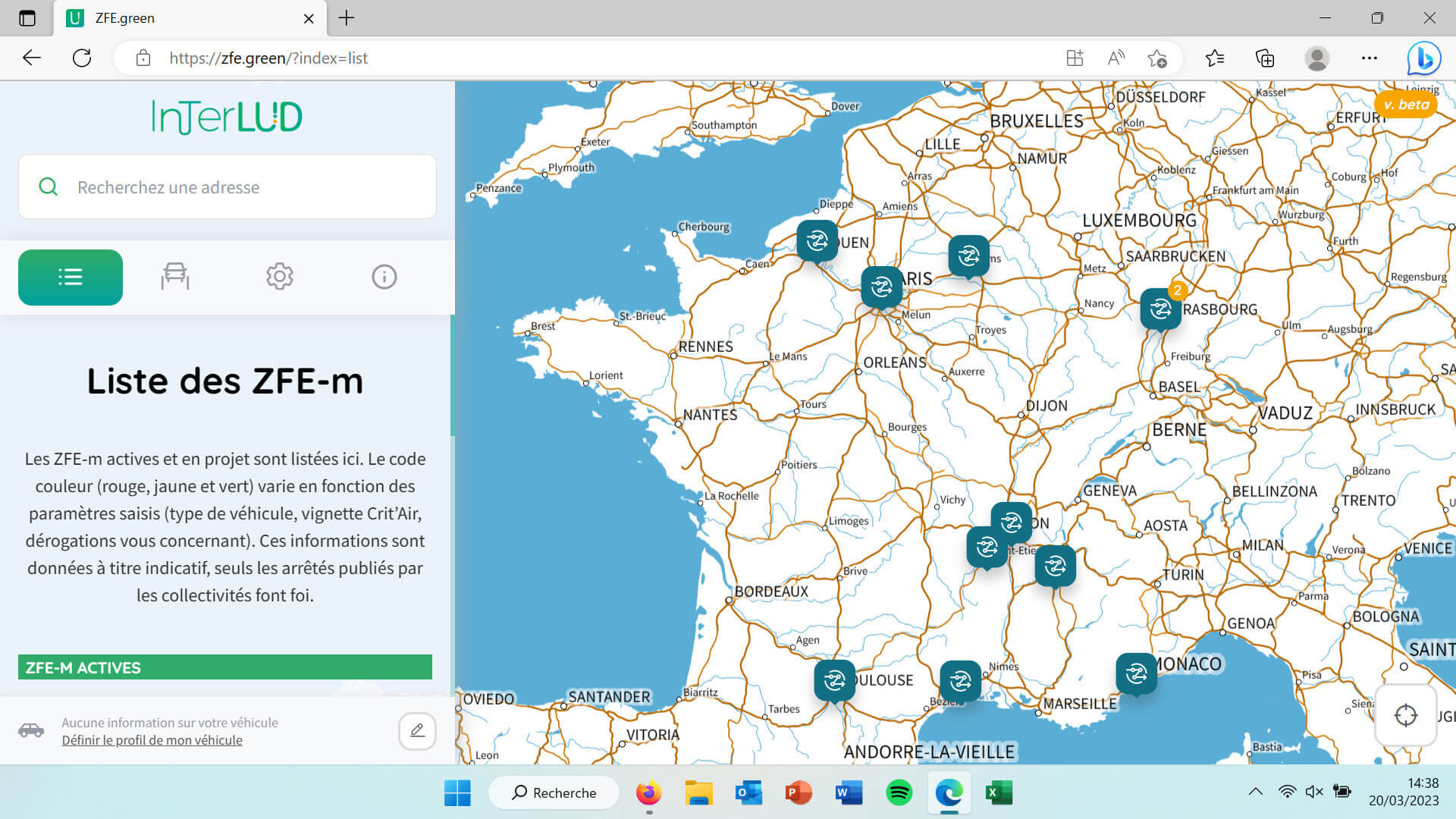Refresh the page
Viewport: 1456px width, 819px height.
click(82, 58)
